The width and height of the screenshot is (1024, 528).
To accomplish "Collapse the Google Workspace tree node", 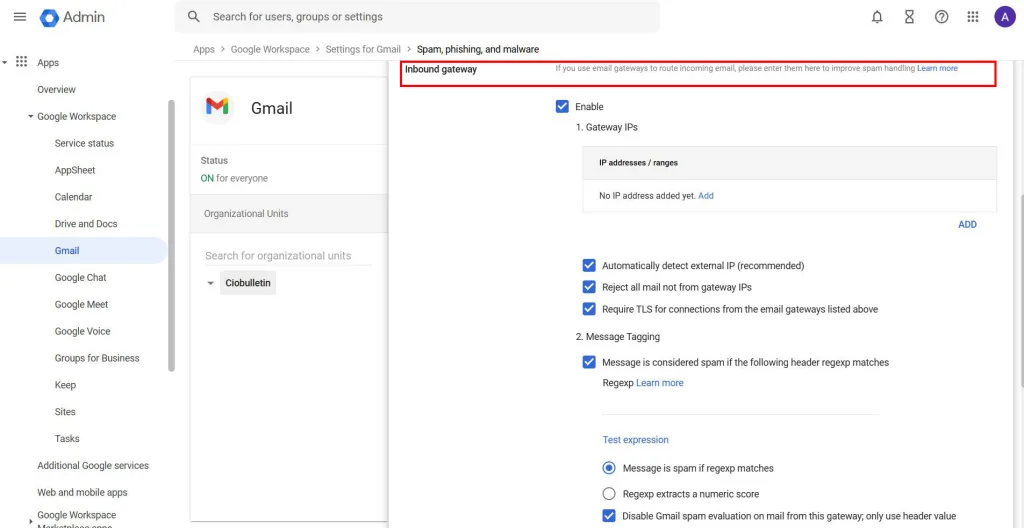I will tap(30, 117).
